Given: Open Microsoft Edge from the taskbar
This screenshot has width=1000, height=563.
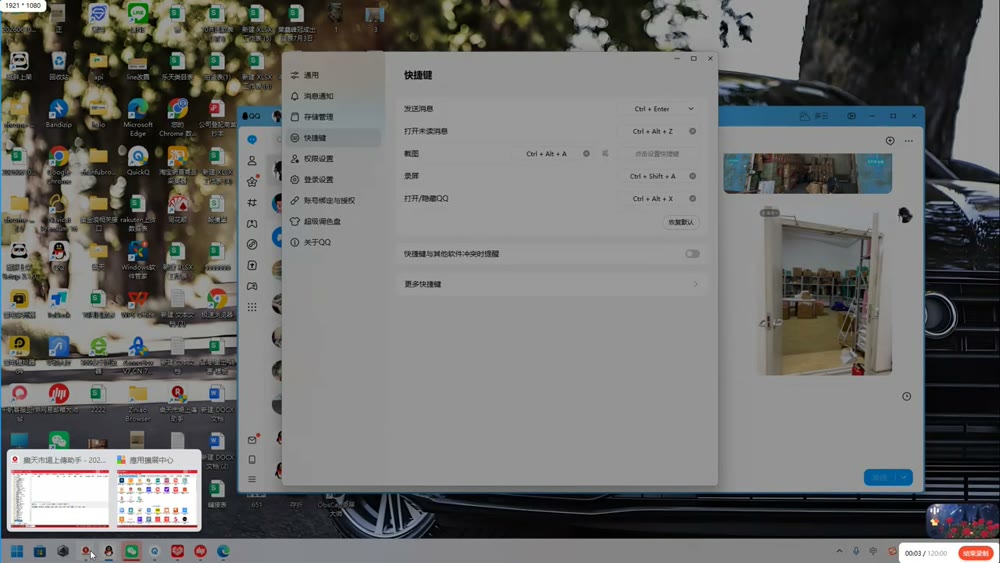Looking at the screenshot, I should coord(223,552).
